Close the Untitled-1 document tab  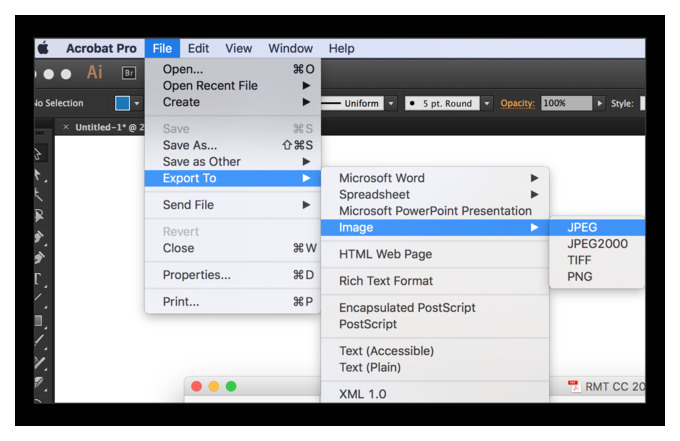pos(66,127)
